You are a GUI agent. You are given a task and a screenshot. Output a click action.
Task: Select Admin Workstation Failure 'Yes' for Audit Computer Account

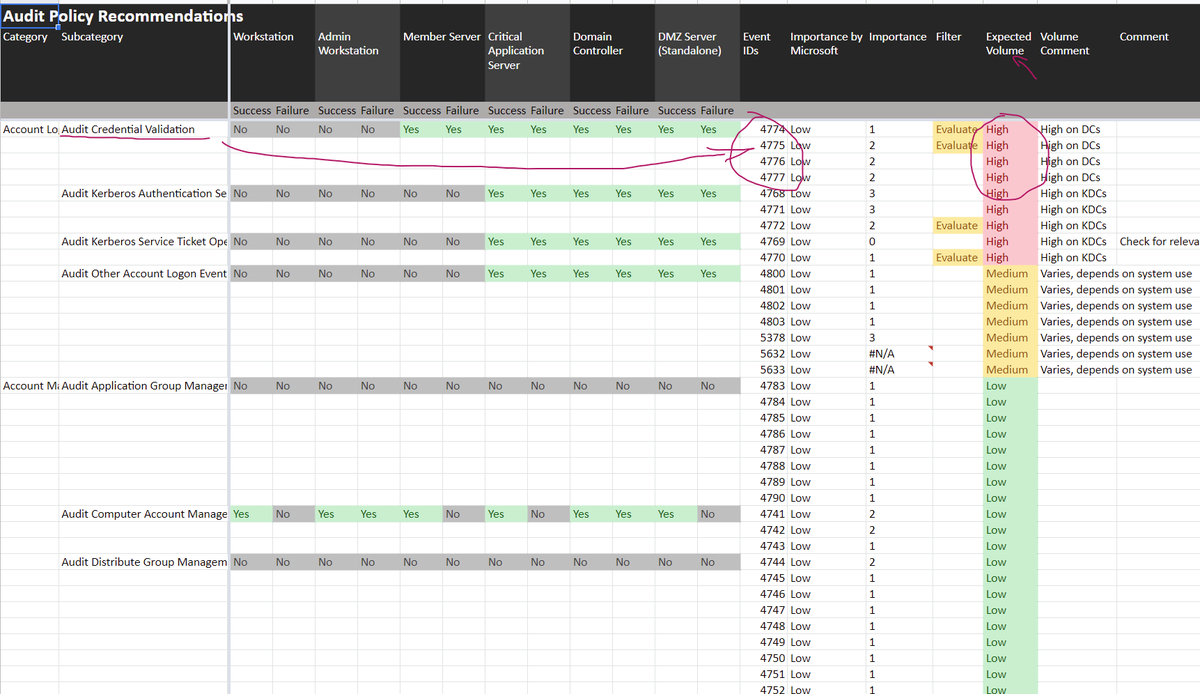[377, 513]
